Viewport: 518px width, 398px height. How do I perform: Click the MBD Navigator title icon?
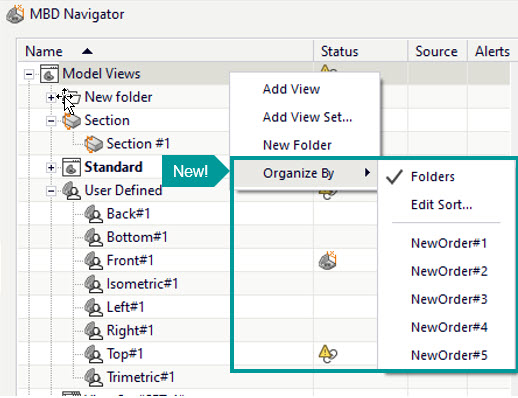tap(15, 14)
